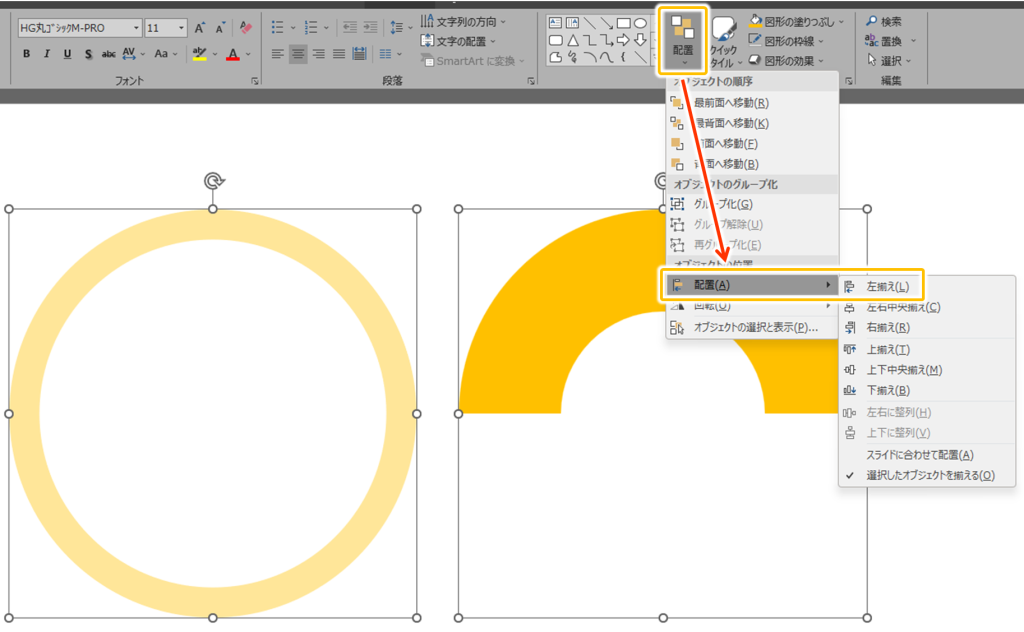Image resolution: width=1024 pixels, height=632 pixels.
Task: Click the 検索 search icon
Action: (884, 21)
